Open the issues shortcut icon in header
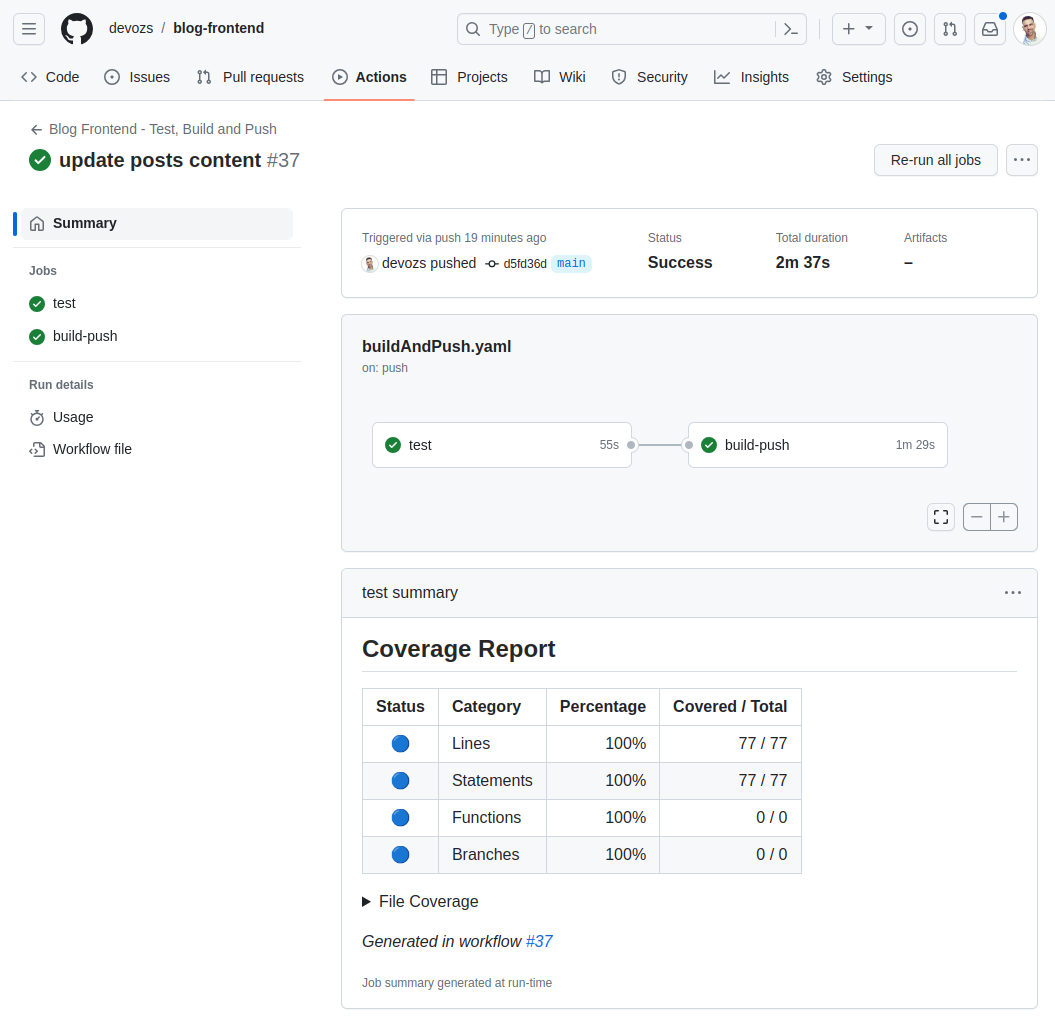The width and height of the screenshot is (1055, 1019). [910, 29]
